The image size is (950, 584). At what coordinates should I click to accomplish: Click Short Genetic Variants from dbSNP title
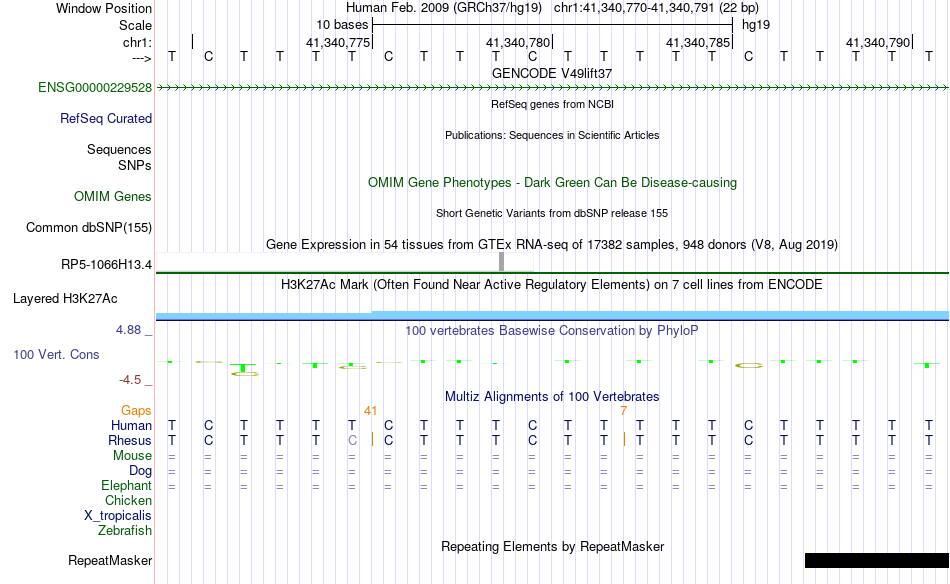click(552, 213)
